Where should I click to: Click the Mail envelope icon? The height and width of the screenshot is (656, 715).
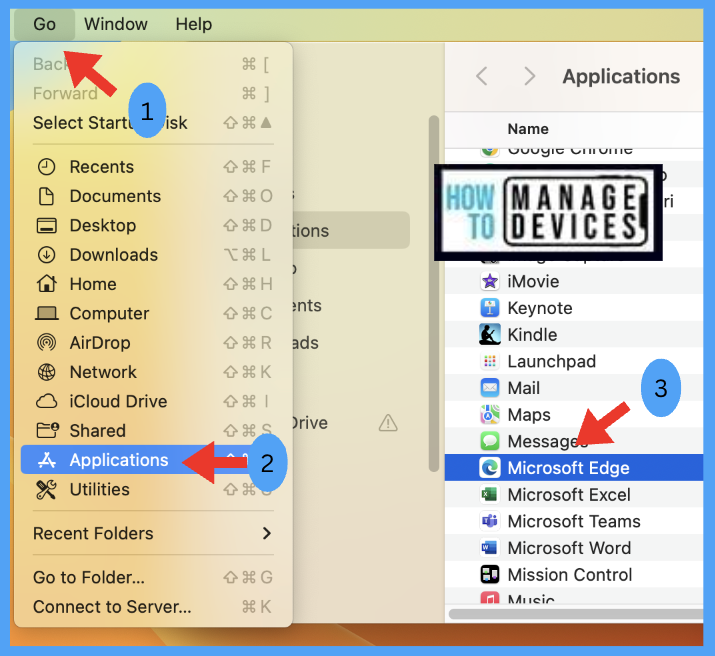490,388
